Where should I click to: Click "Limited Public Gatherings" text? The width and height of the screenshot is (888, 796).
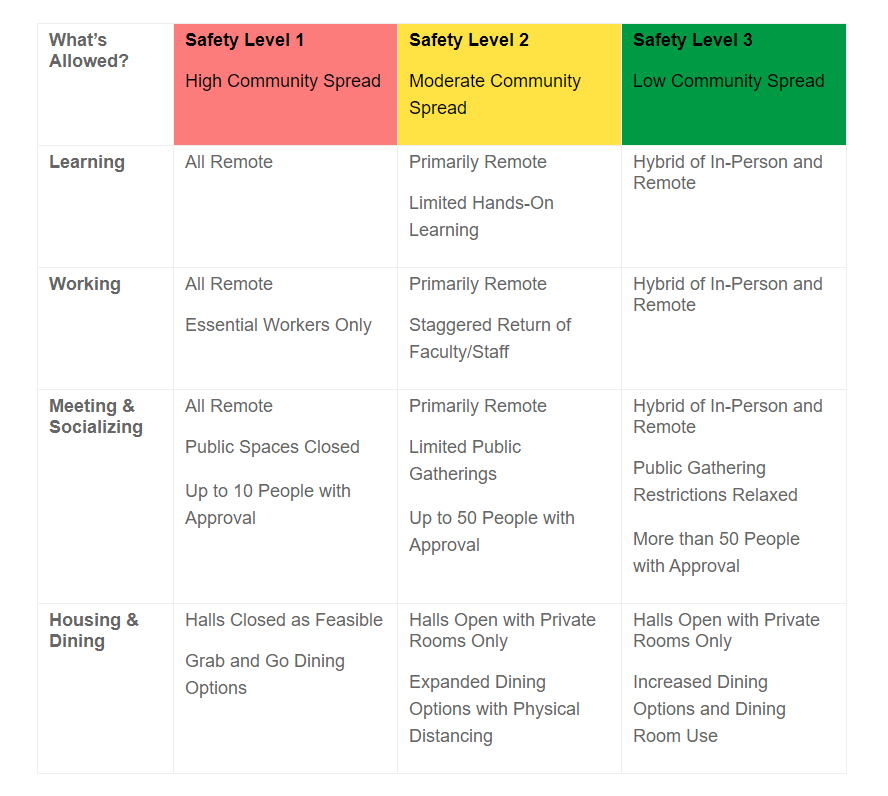point(465,460)
